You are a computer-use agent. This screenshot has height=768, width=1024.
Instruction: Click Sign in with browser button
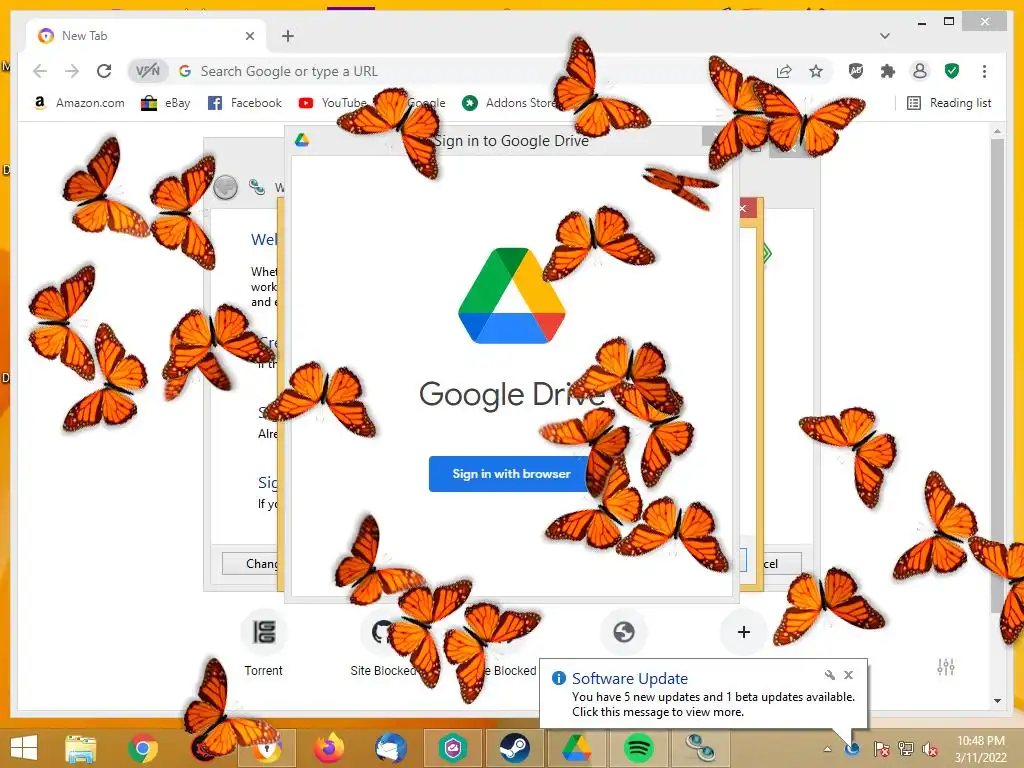pos(511,474)
